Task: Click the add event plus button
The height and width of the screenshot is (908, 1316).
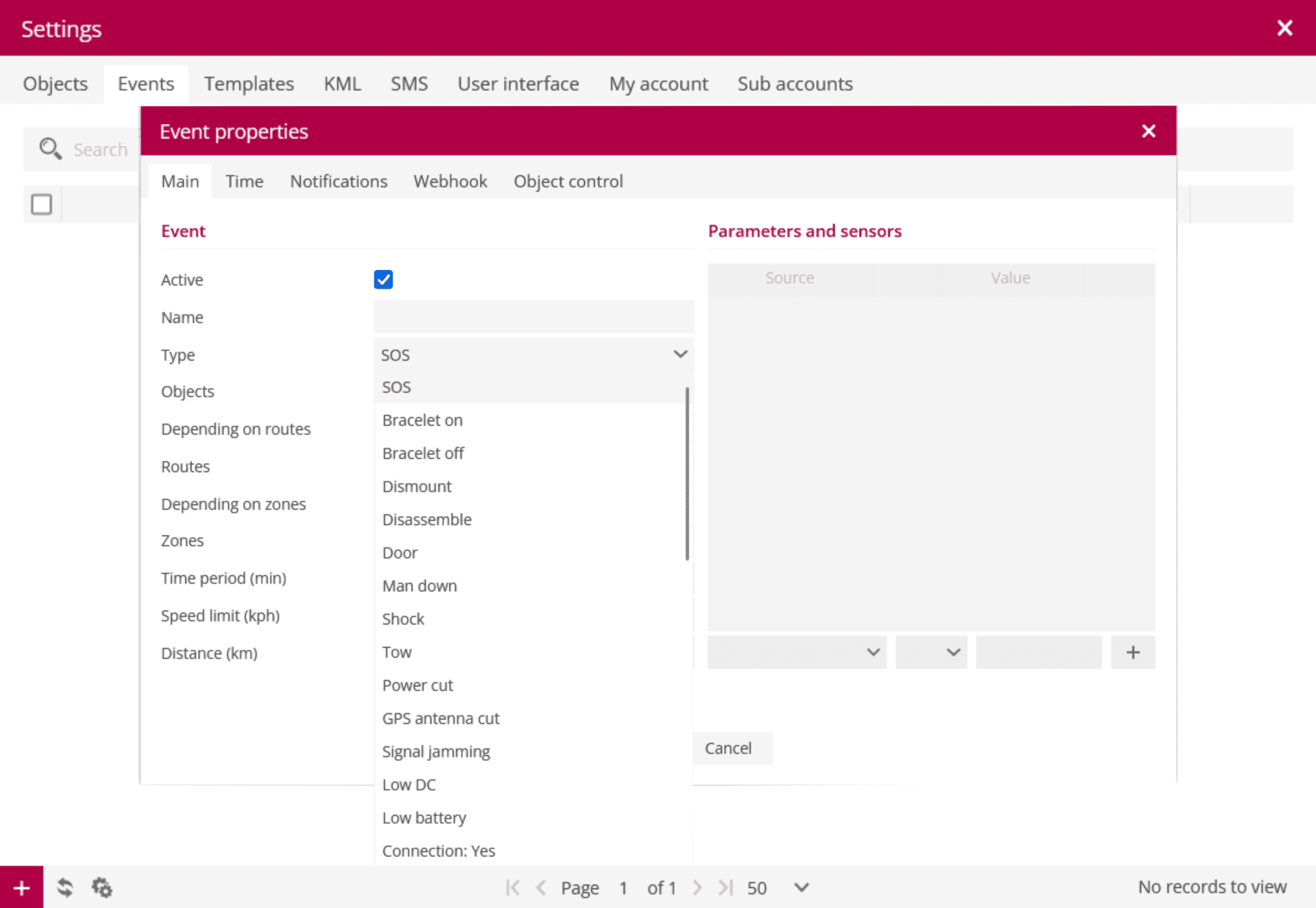Action: [x=21, y=888]
